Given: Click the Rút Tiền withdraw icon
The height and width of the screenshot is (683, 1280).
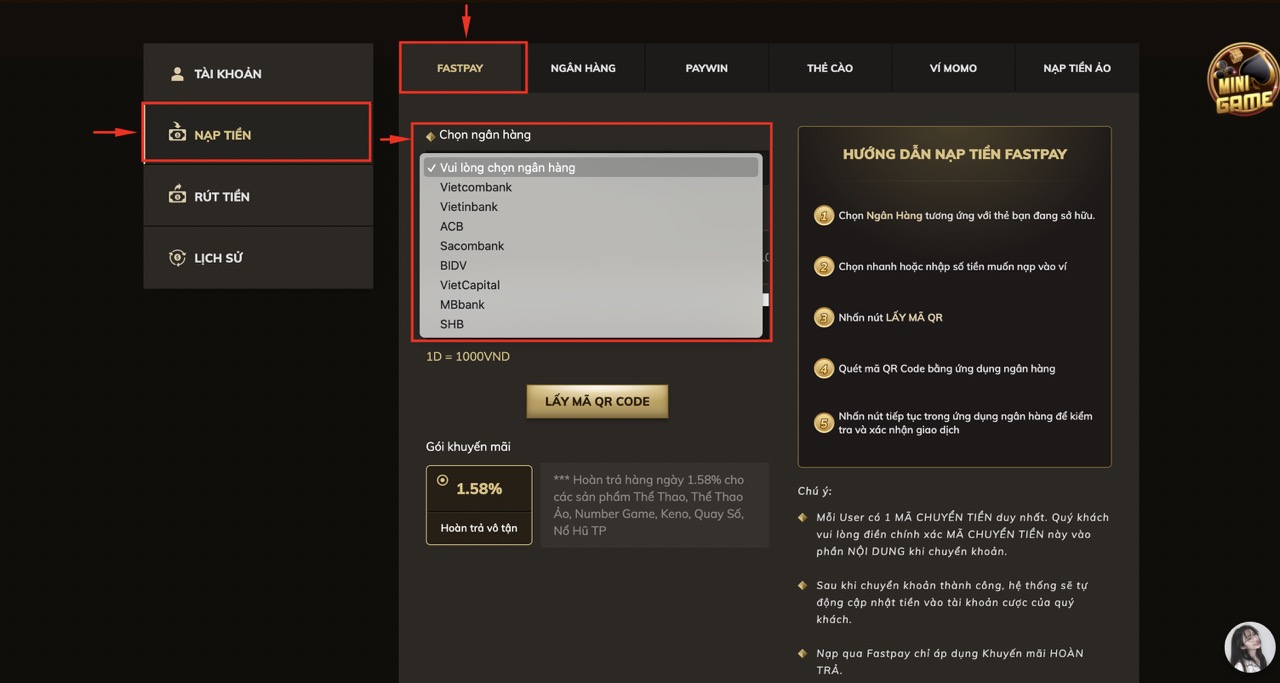Looking at the screenshot, I should point(177,195).
